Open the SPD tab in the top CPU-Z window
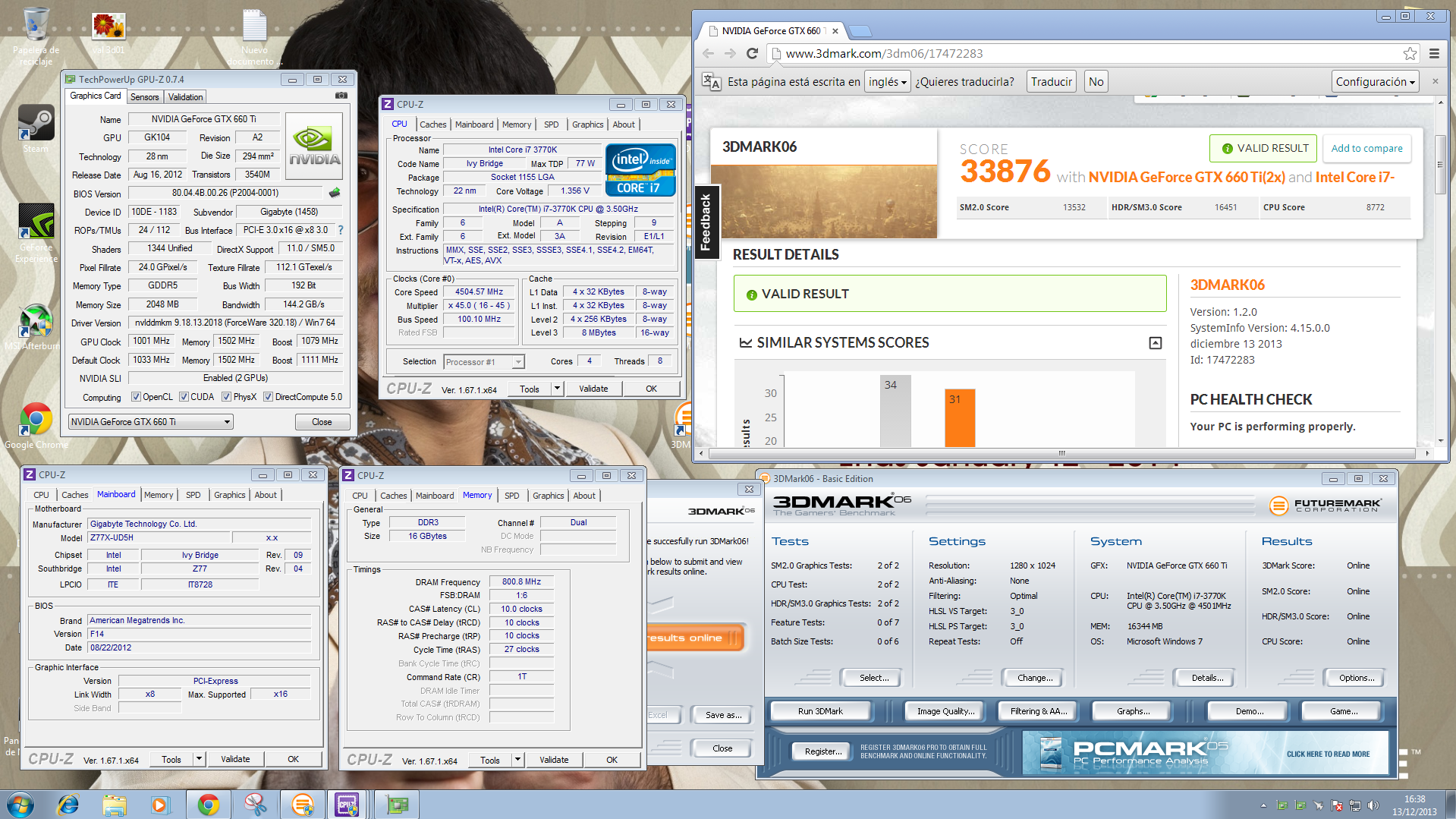The width and height of the screenshot is (1456, 819). click(x=551, y=124)
